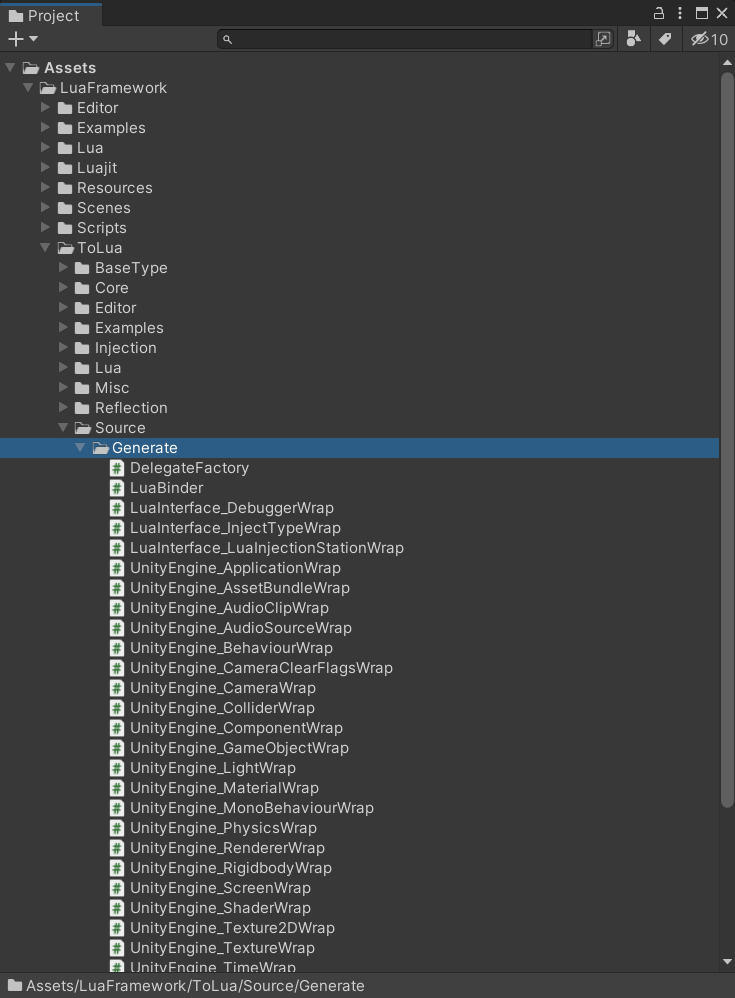Click the vertical scrollbar thumb
Viewport: 735px width, 998px height.
pyautogui.click(x=727, y=440)
